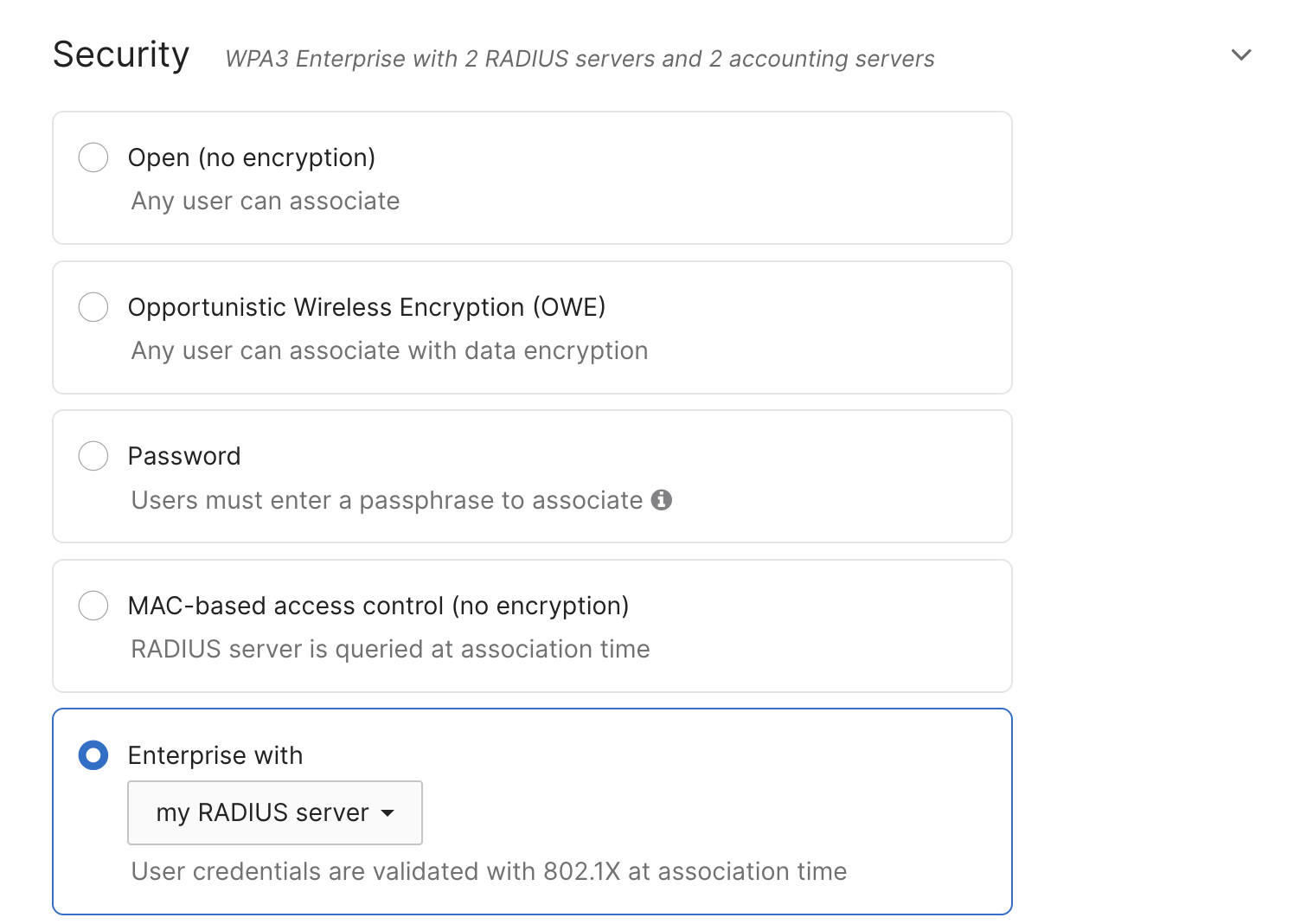
Task: Click the 'Users must enter a passphrase' description
Action: (x=387, y=500)
